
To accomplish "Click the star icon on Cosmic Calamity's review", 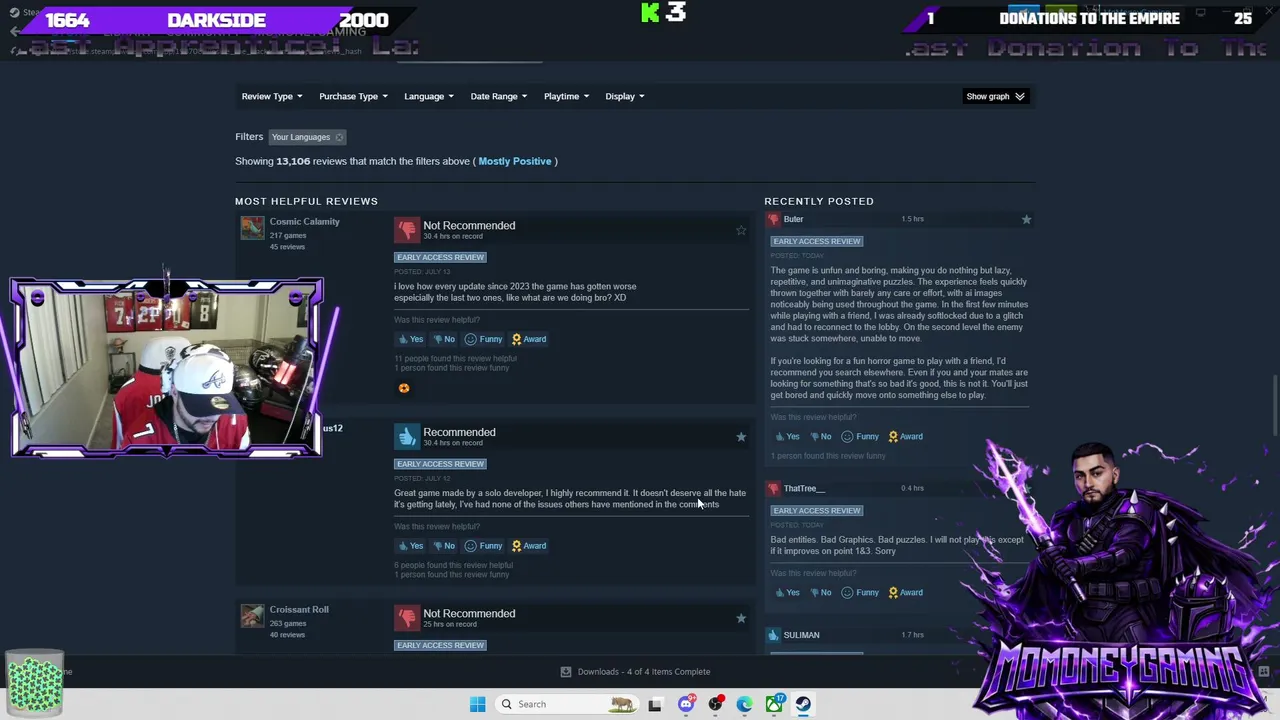I will pos(741,230).
